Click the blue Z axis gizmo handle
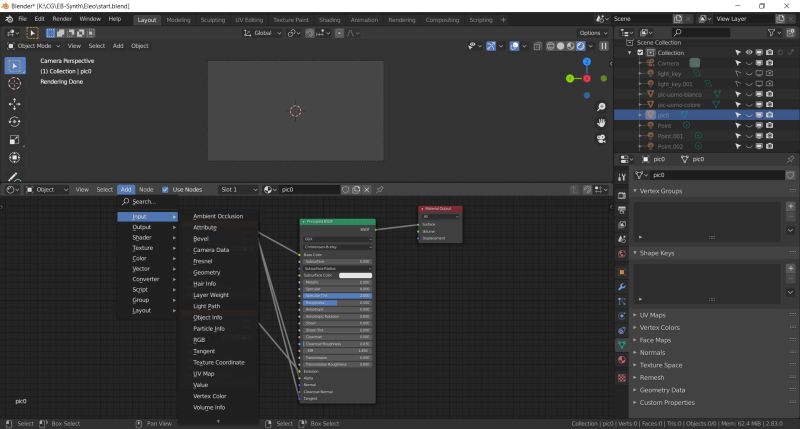 (587, 62)
